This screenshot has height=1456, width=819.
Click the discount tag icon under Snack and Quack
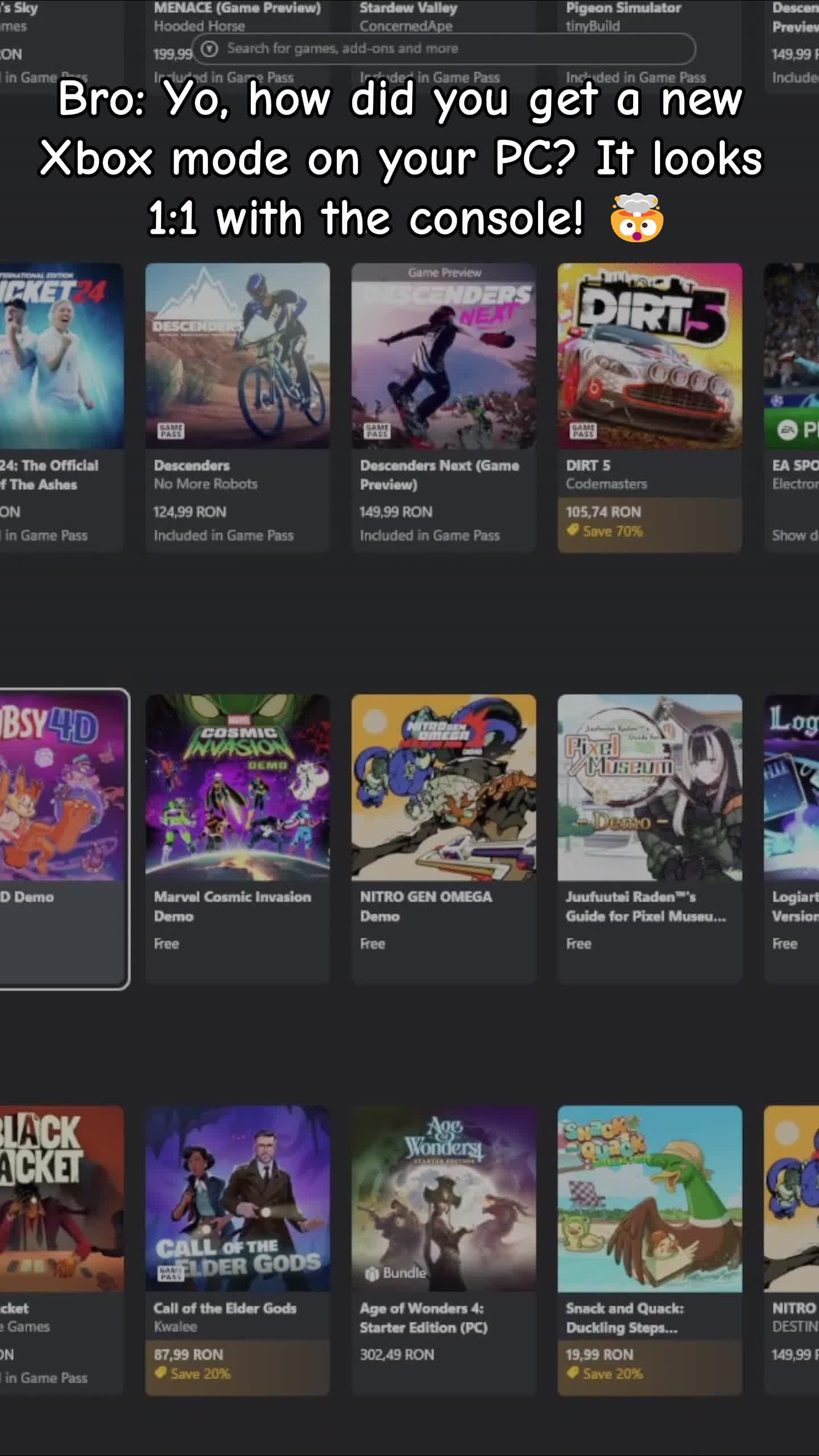pyautogui.click(x=573, y=1374)
